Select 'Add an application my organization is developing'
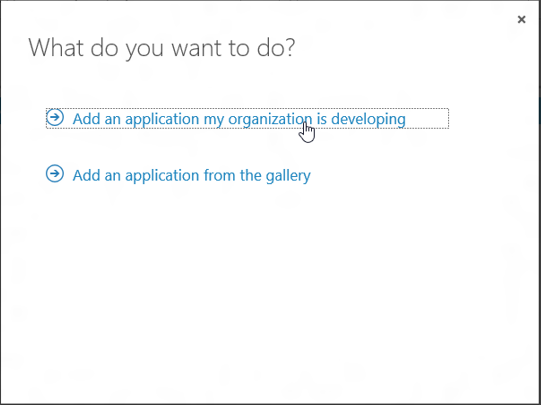The width and height of the screenshot is (541, 405). click(x=247, y=118)
